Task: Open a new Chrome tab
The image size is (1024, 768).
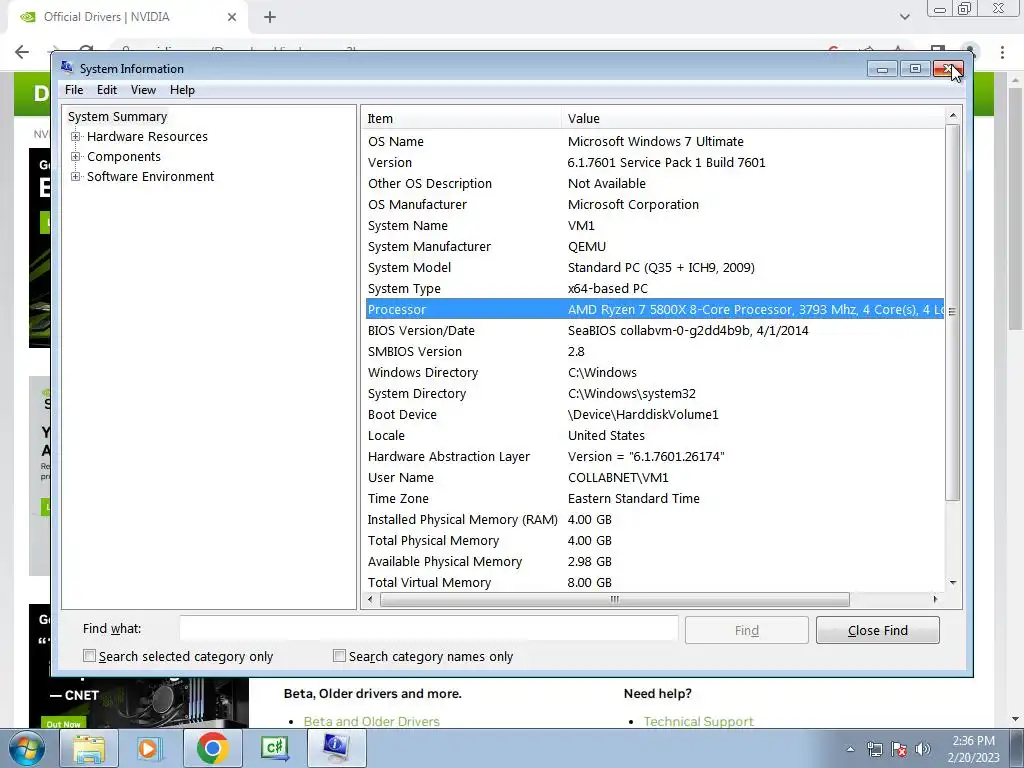Action: [270, 17]
